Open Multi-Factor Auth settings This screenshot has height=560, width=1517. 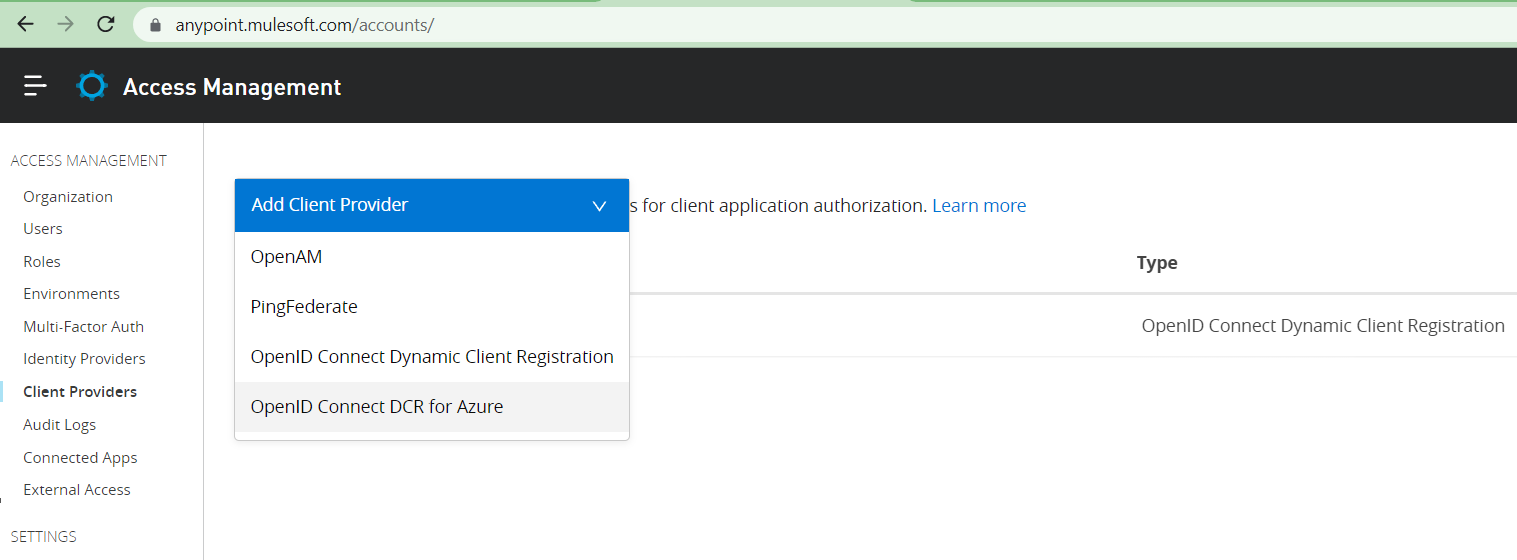[x=83, y=327]
